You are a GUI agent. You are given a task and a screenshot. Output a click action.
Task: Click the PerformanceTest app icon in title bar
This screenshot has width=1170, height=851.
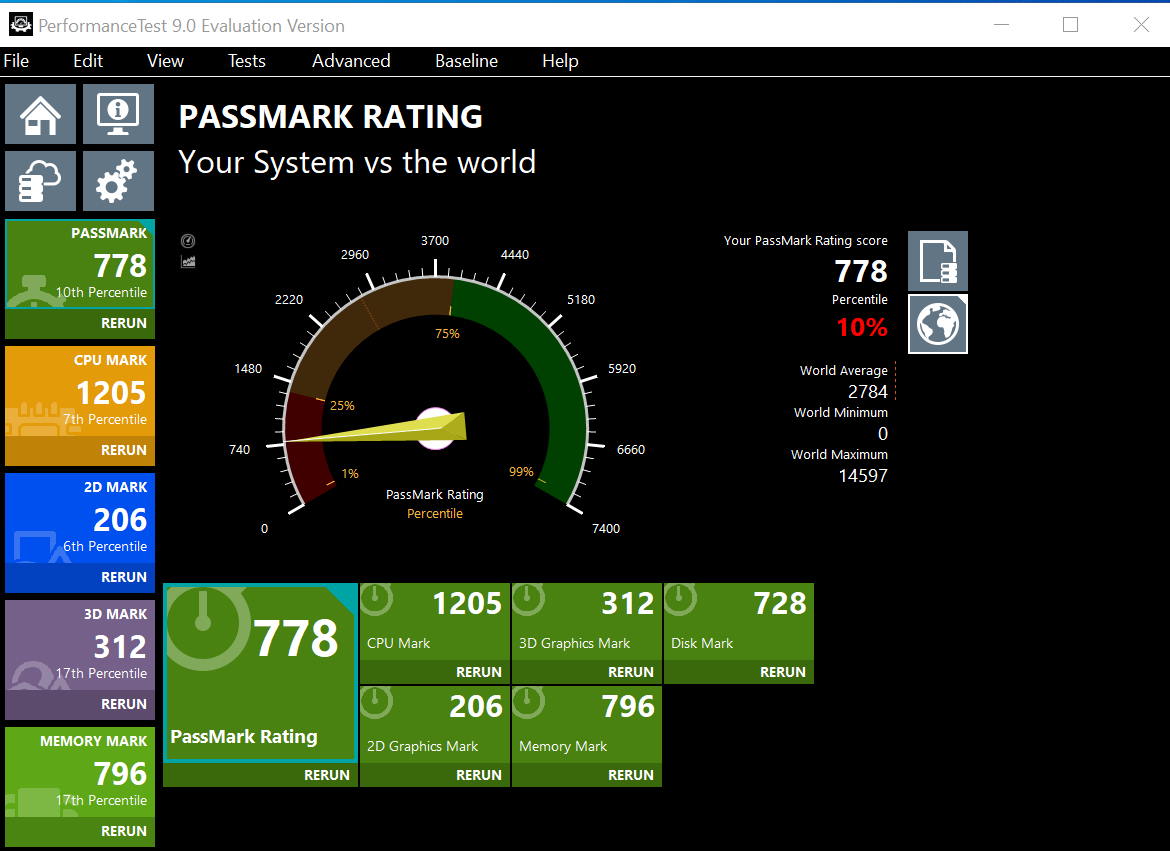pyautogui.click(x=20, y=25)
